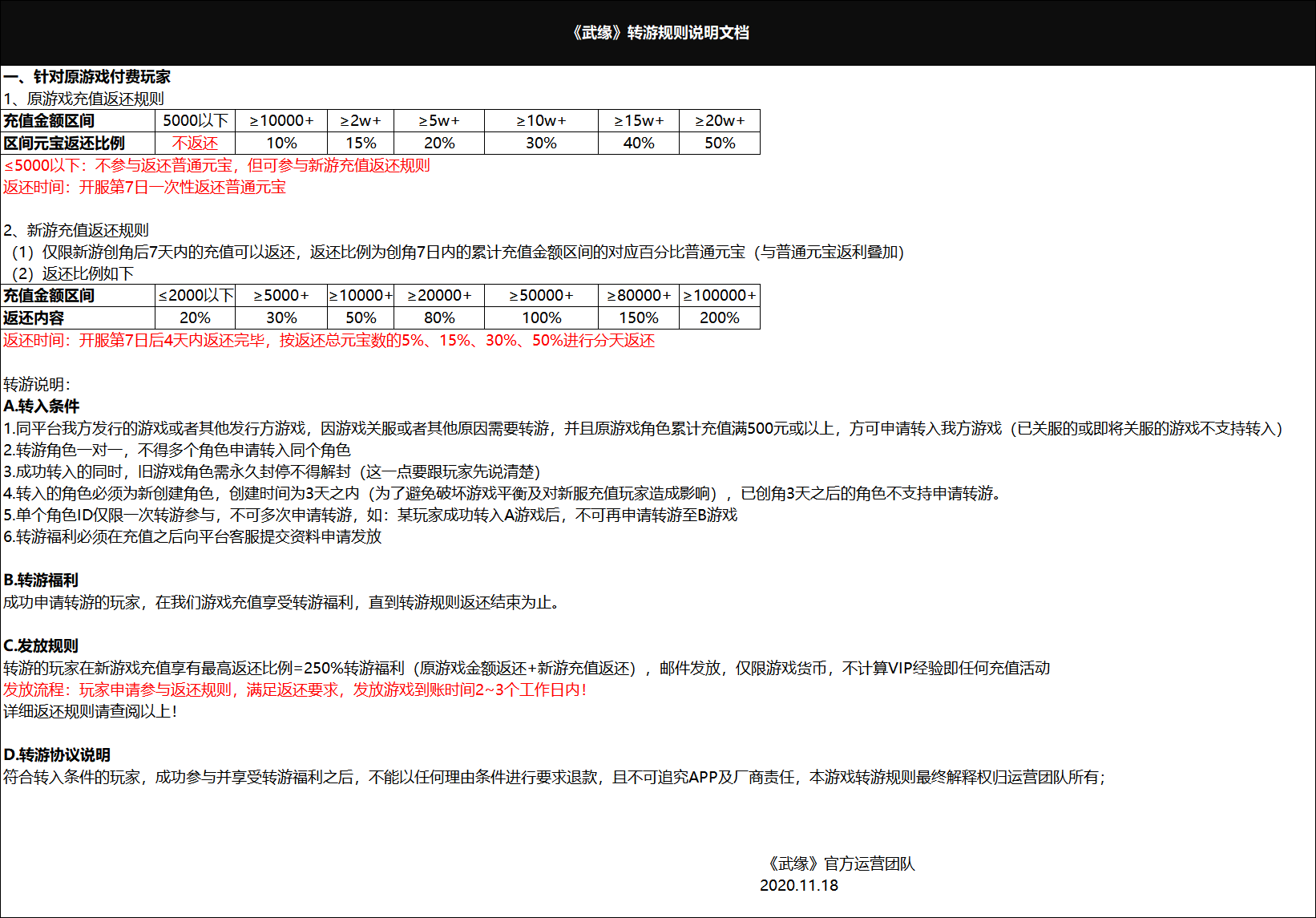The height and width of the screenshot is (918, 1316).
Task: Click the 80% cell
Action: coord(439,317)
